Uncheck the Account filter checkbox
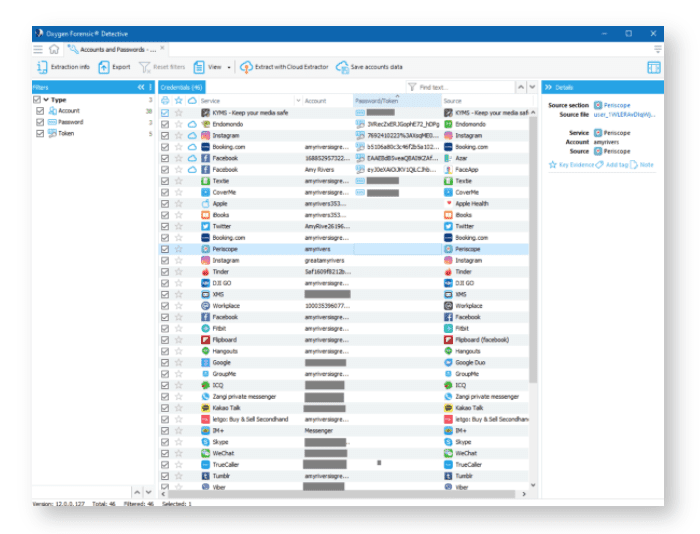 pos(40,111)
